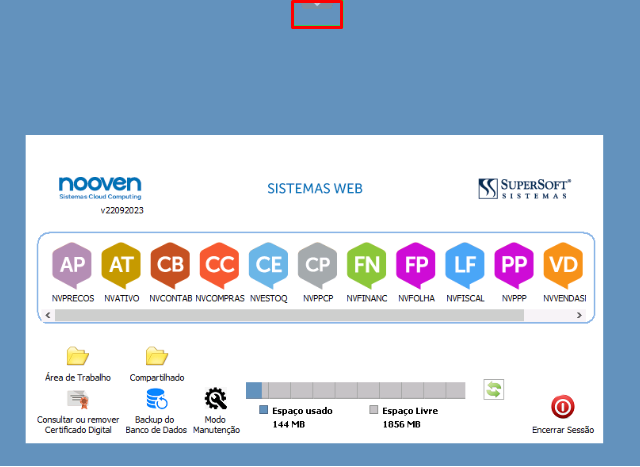Screen dimensions: 640x467
Task: Open the NVESTOQ (CE) inventory module
Action: pyautogui.click(x=268, y=266)
